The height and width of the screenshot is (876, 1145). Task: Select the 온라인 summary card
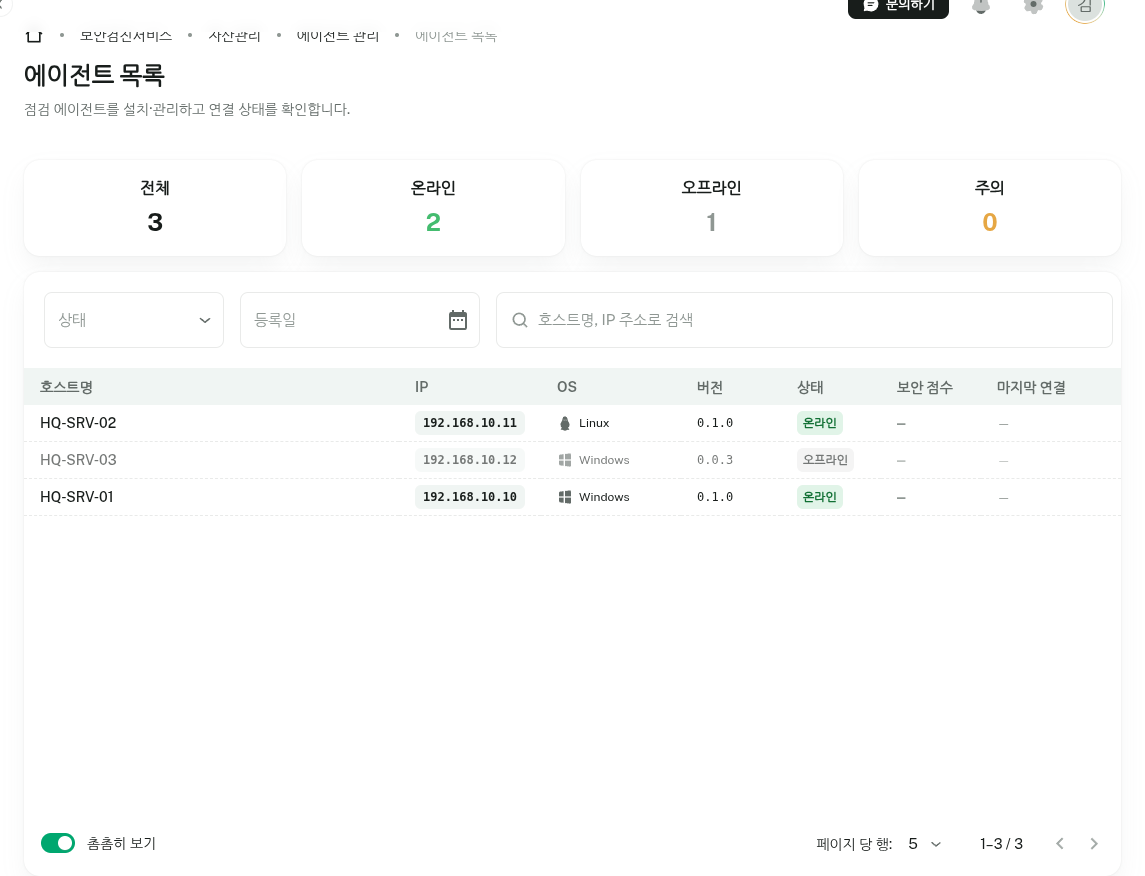pyautogui.click(x=433, y=208)
